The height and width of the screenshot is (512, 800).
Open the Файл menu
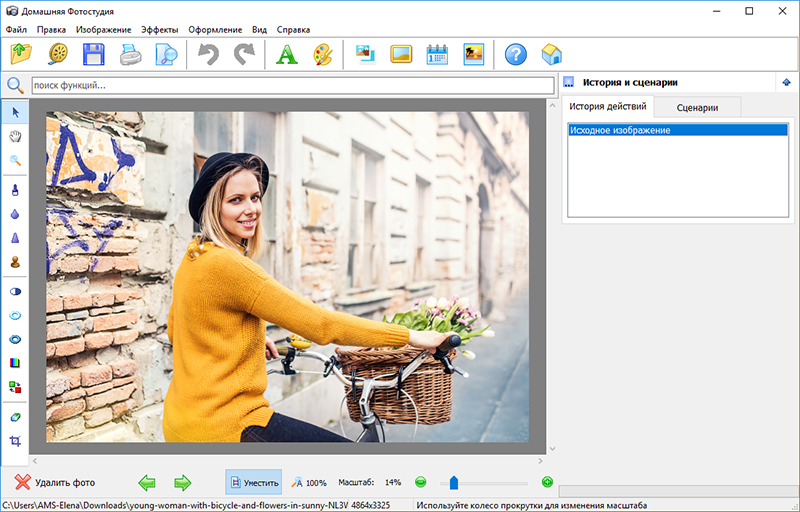pos(16,30)
